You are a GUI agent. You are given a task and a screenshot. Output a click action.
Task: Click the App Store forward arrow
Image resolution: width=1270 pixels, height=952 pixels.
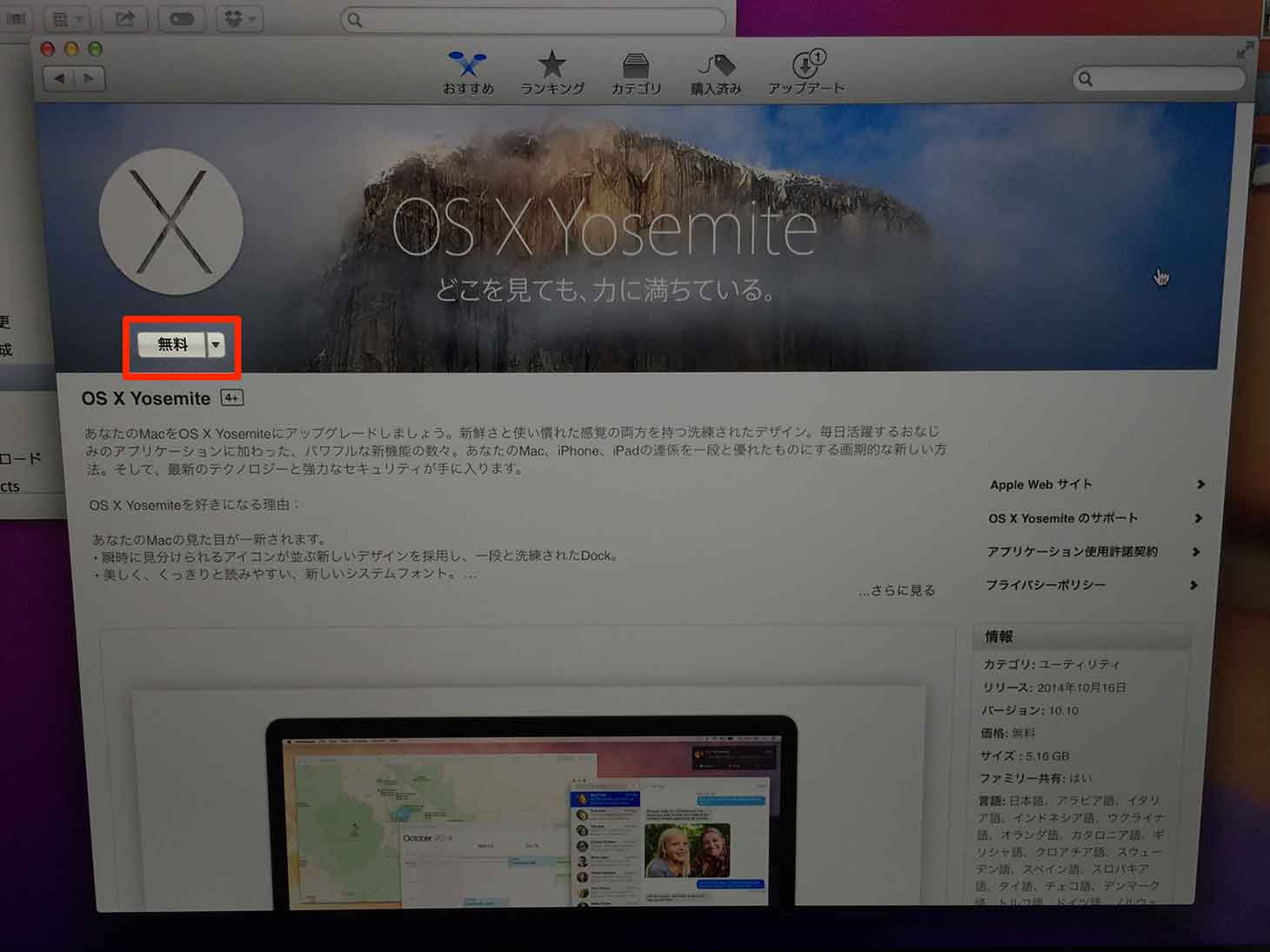90,78
